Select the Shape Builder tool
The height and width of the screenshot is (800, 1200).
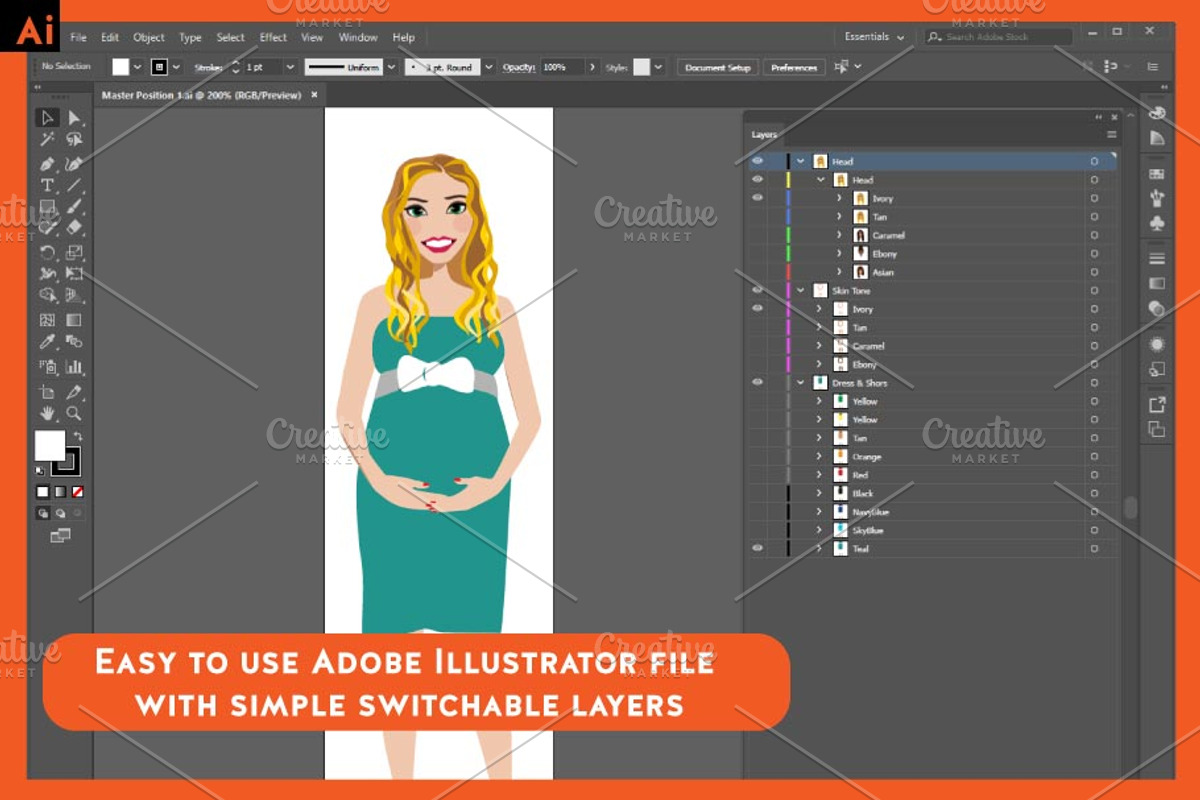pos(47,296)
